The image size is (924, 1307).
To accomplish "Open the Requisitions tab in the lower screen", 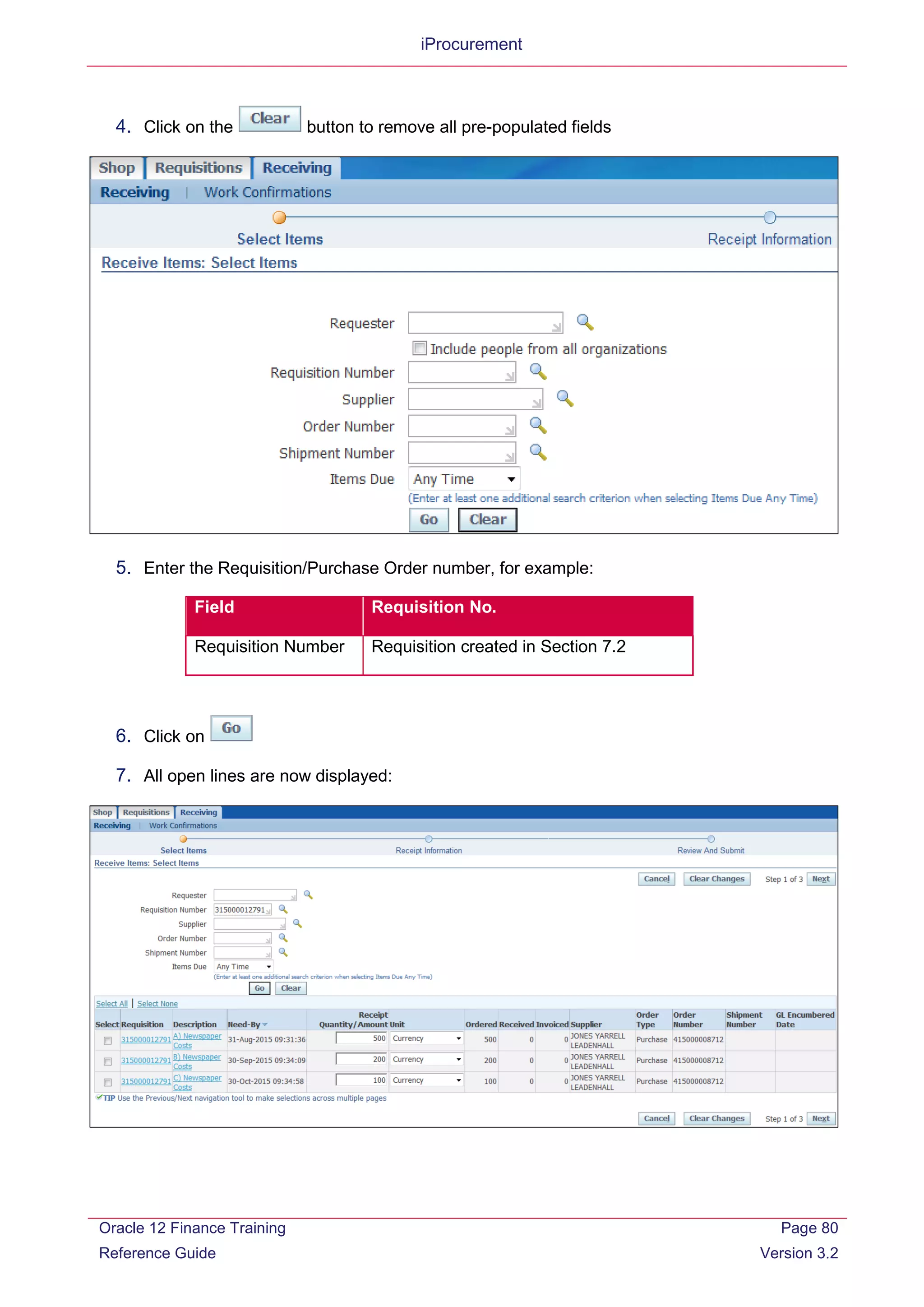I will coord(146,812).
